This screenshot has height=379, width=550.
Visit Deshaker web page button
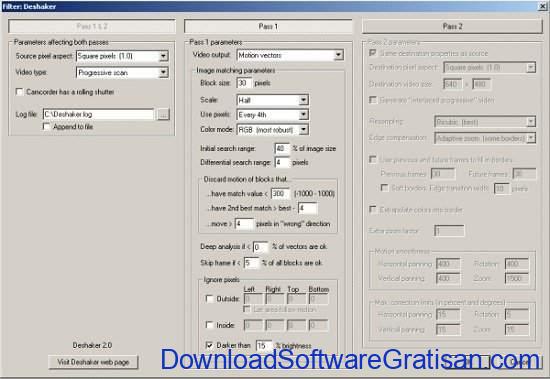(x=93, y=362)
